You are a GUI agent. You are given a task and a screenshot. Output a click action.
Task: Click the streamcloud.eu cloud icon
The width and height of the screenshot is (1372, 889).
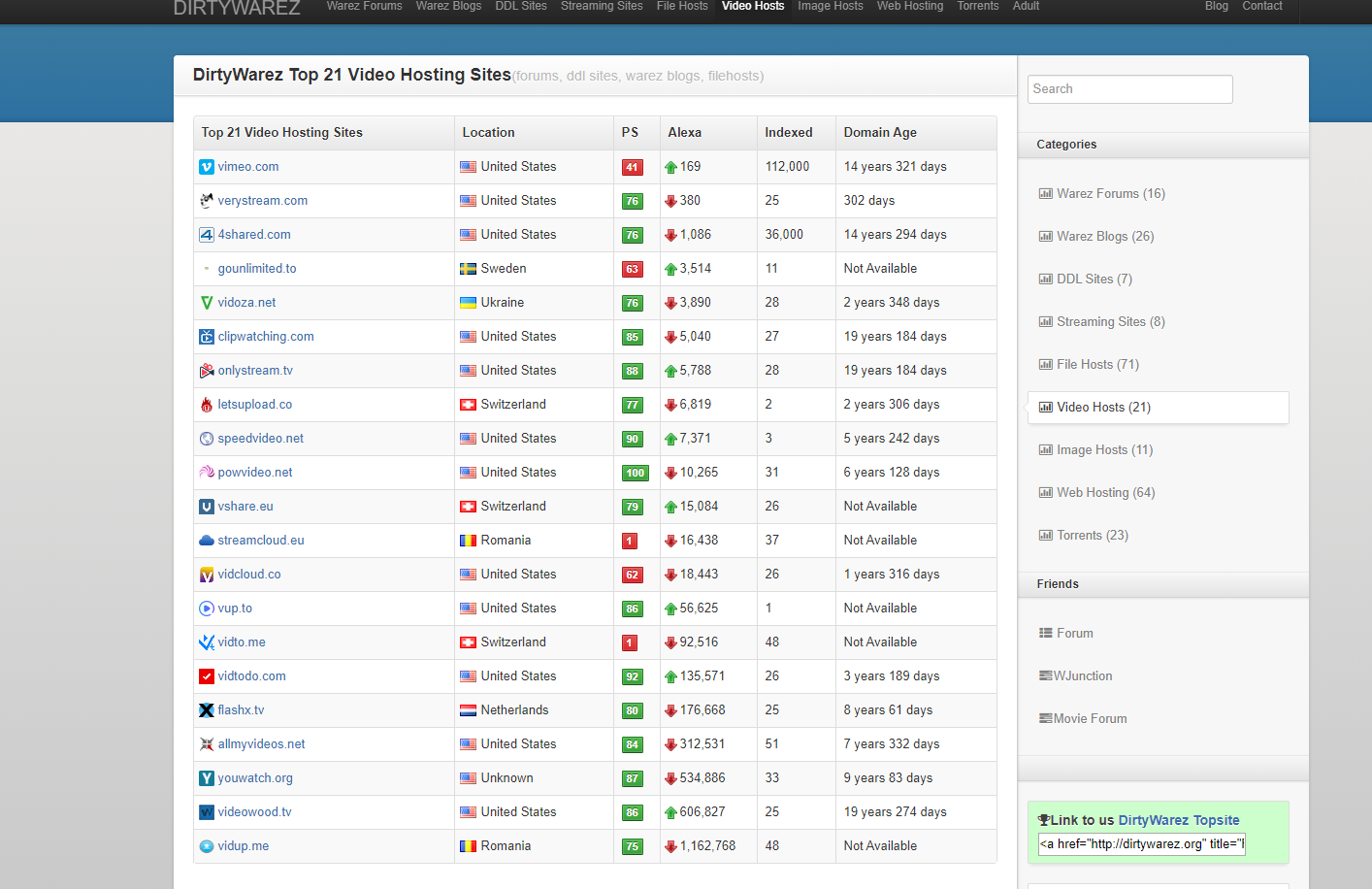(x=206, y=541)
